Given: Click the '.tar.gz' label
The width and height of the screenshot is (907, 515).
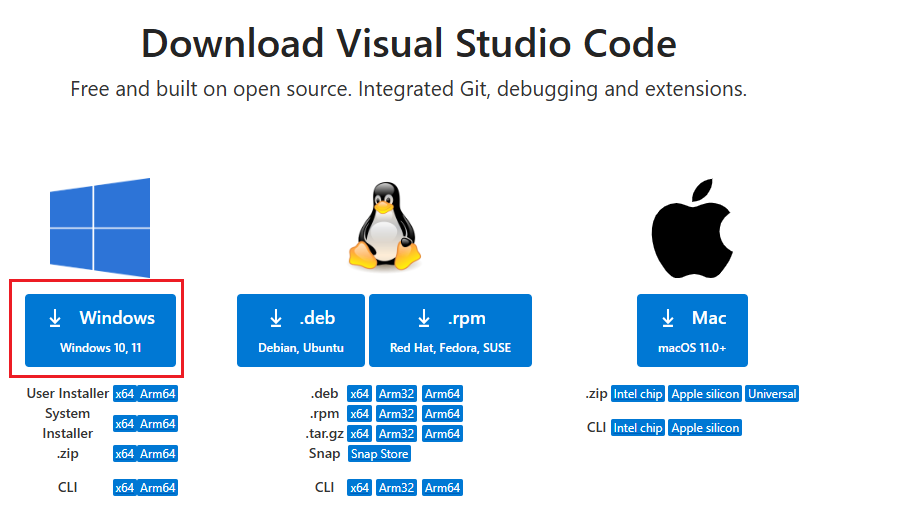Looking at the screenshot, I should (x=325, y=433).
